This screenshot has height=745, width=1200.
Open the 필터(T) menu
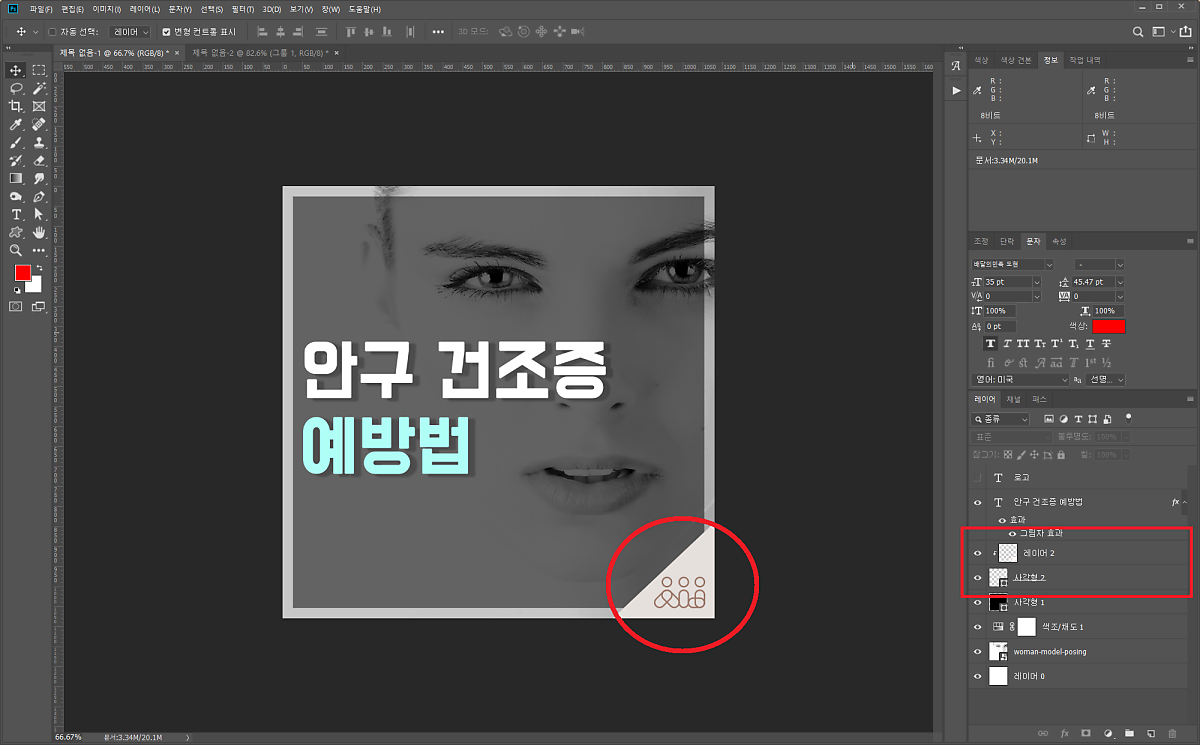[x=244, y=9]
